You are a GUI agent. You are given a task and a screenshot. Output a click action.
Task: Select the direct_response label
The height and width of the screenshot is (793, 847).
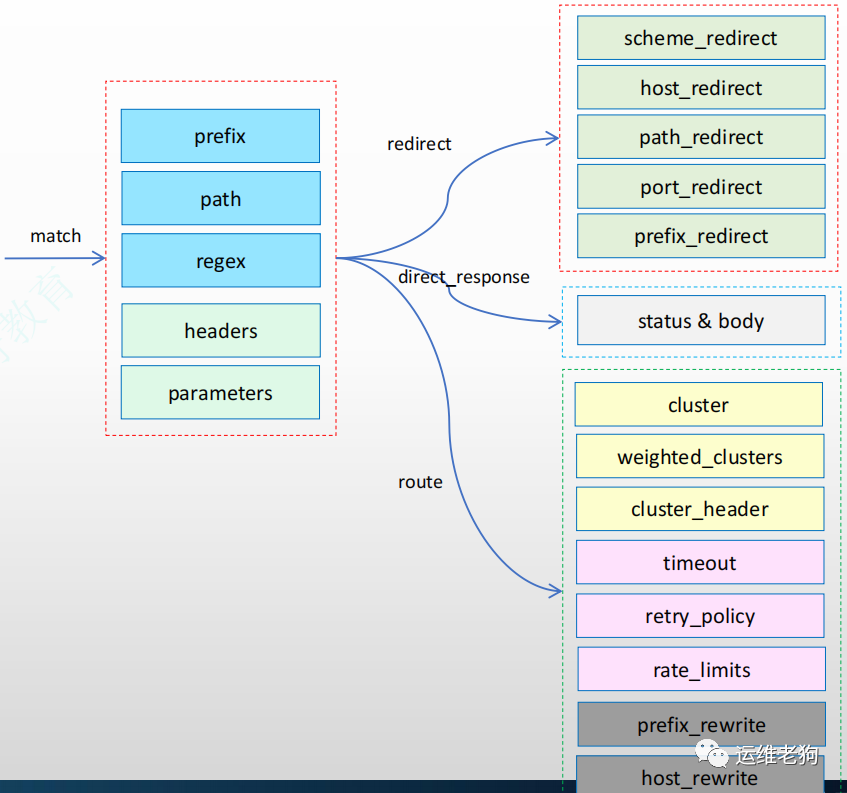(463, 277)
